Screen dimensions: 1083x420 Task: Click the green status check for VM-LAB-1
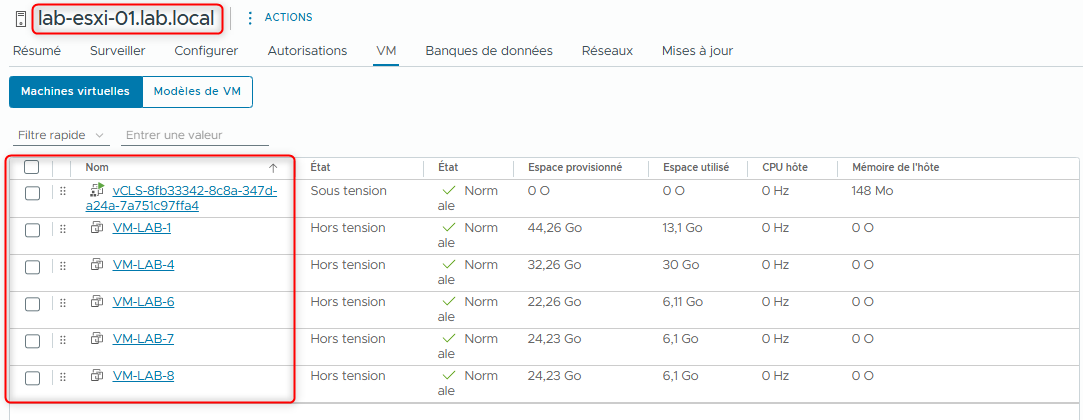click(449, 227)
